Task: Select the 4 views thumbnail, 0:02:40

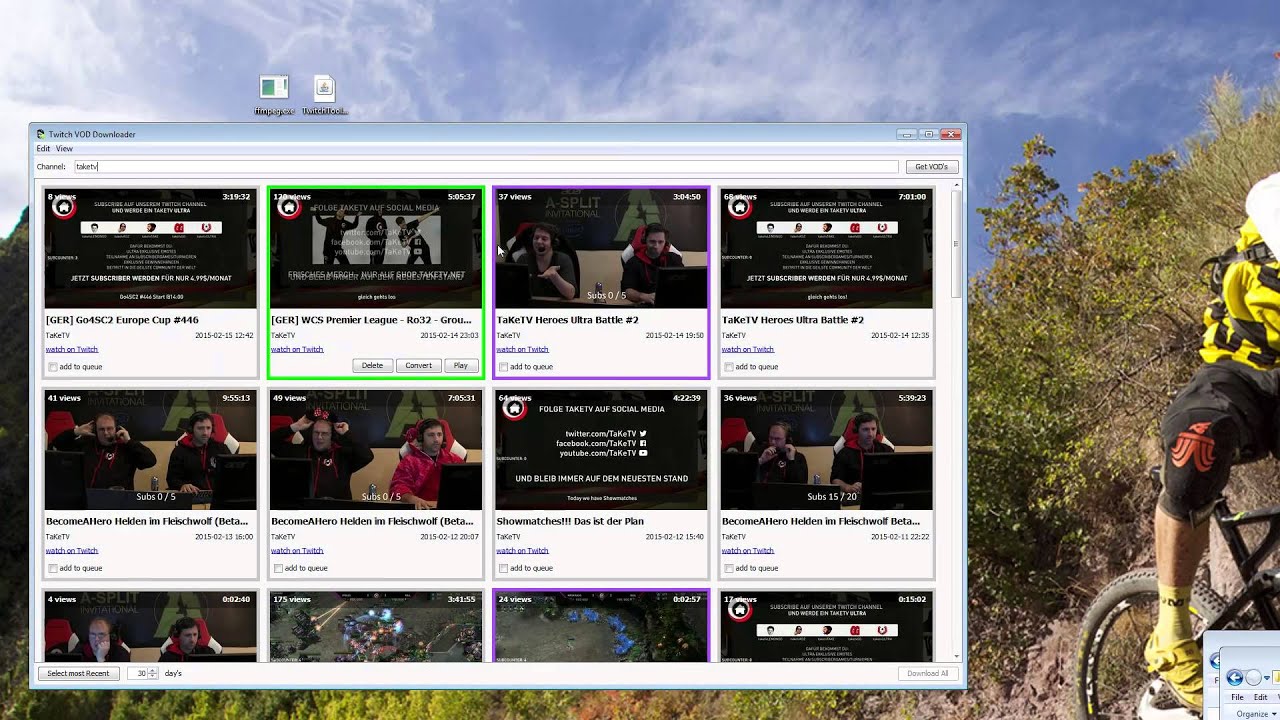Action: [150, 626]
